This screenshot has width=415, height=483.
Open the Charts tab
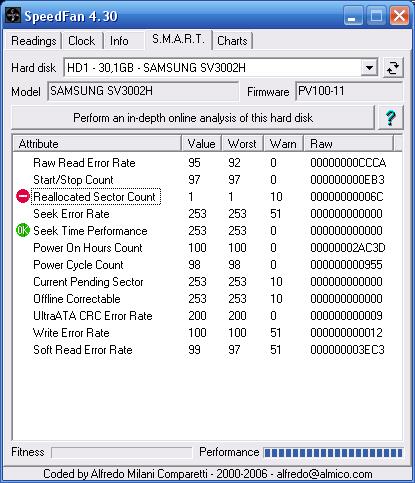click(x=232, y=41)
